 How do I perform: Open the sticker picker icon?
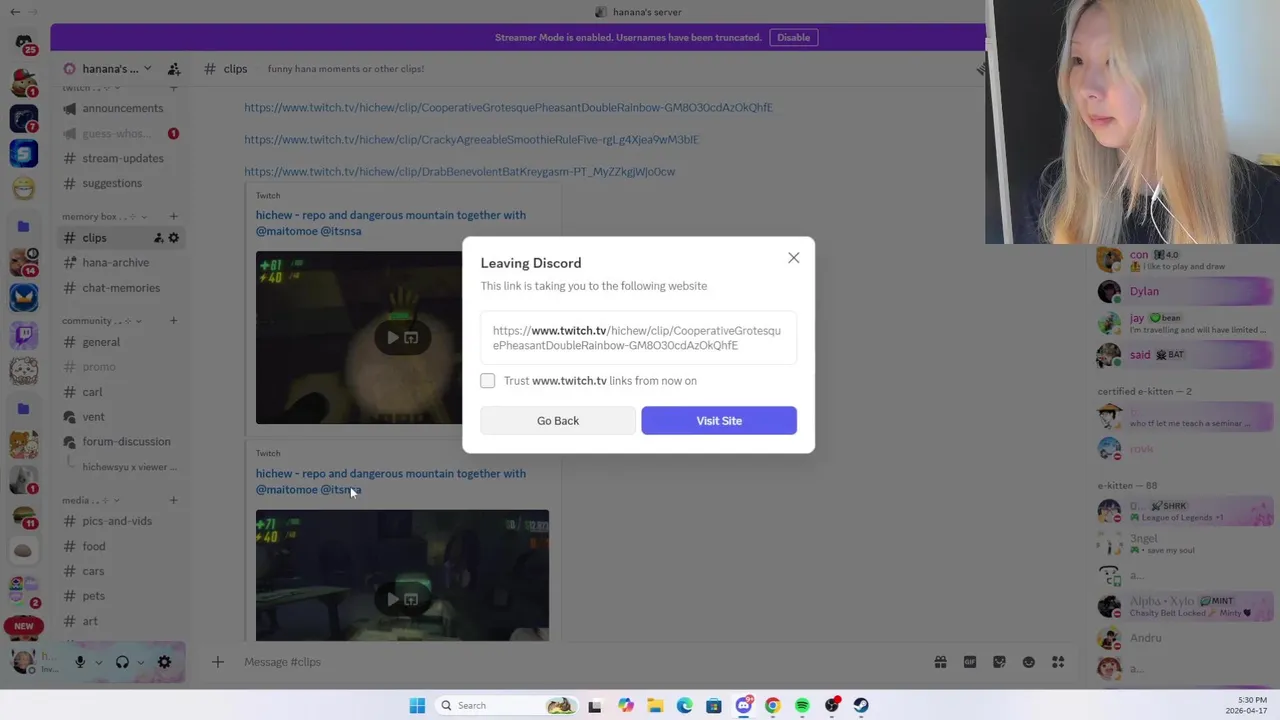tap(999, 662)
